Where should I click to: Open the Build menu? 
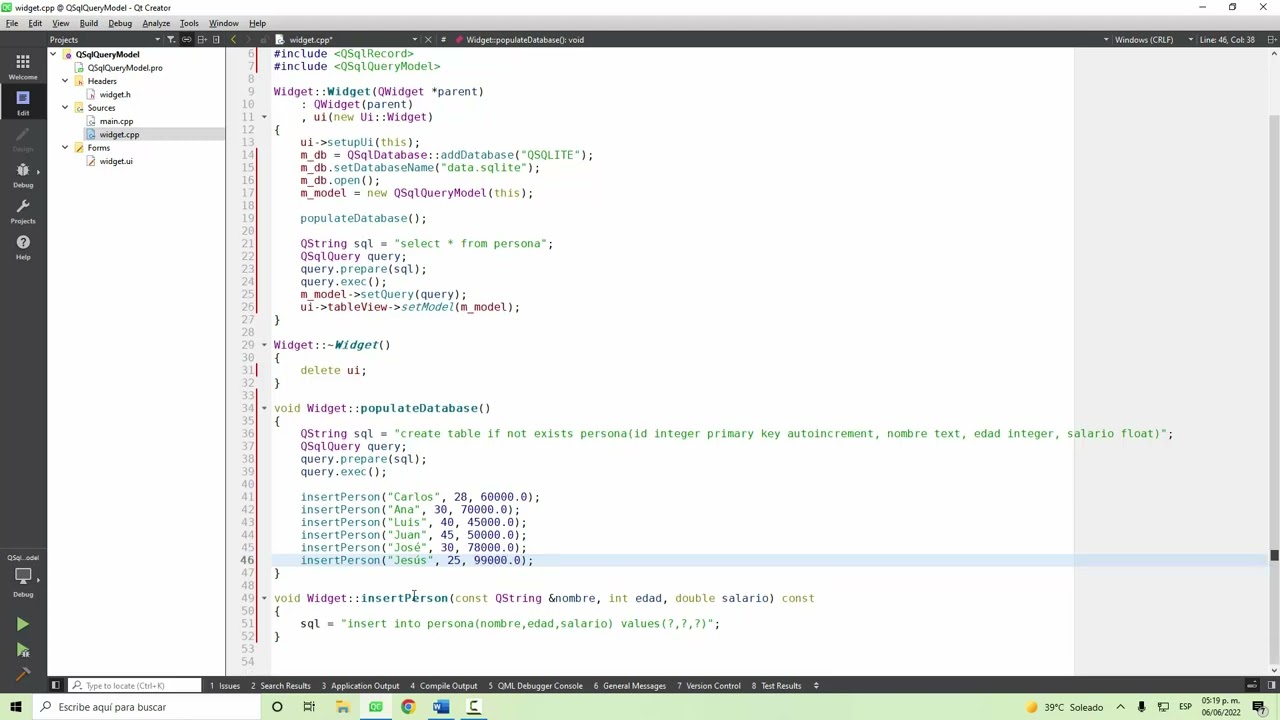point(88,23)
